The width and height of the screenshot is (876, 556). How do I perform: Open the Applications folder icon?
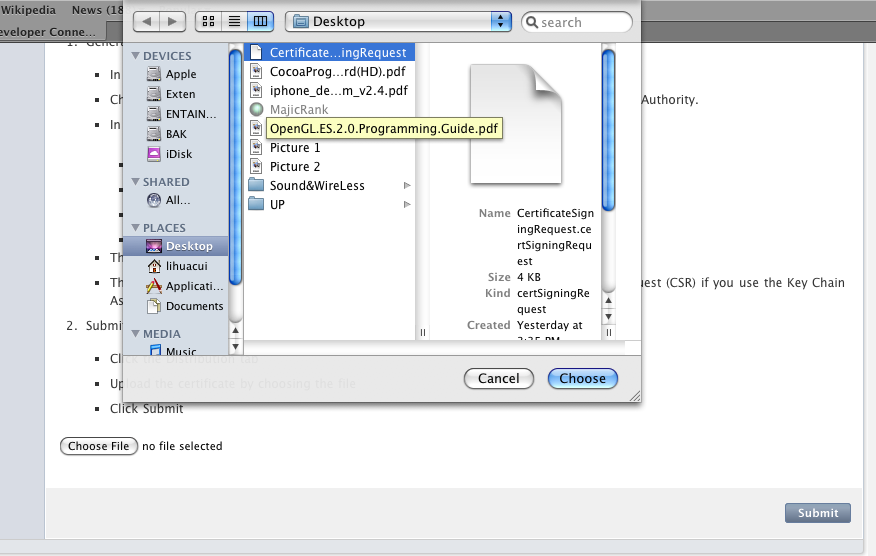[154, 286]
